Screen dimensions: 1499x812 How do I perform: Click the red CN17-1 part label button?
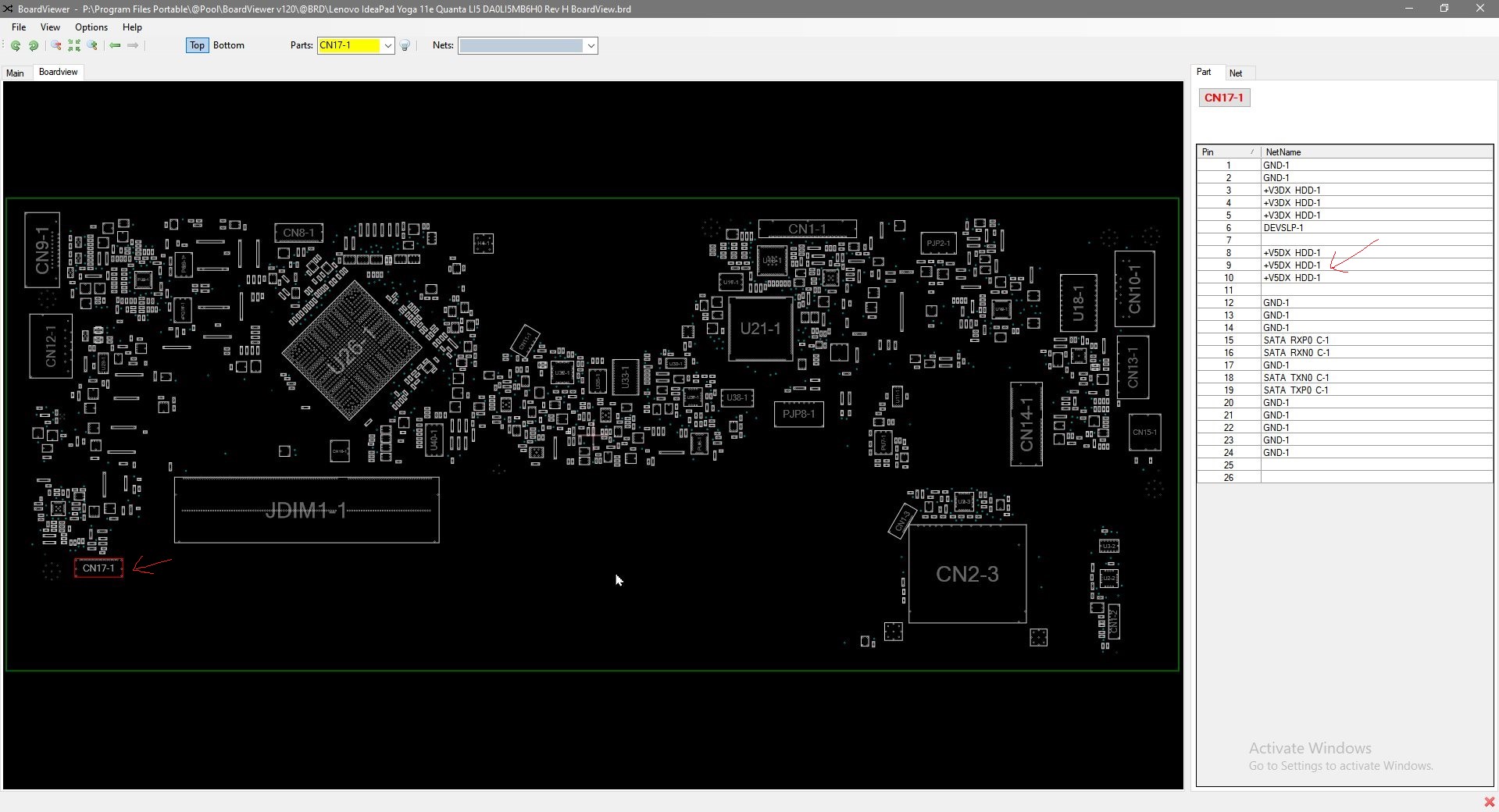(1224, 98)
